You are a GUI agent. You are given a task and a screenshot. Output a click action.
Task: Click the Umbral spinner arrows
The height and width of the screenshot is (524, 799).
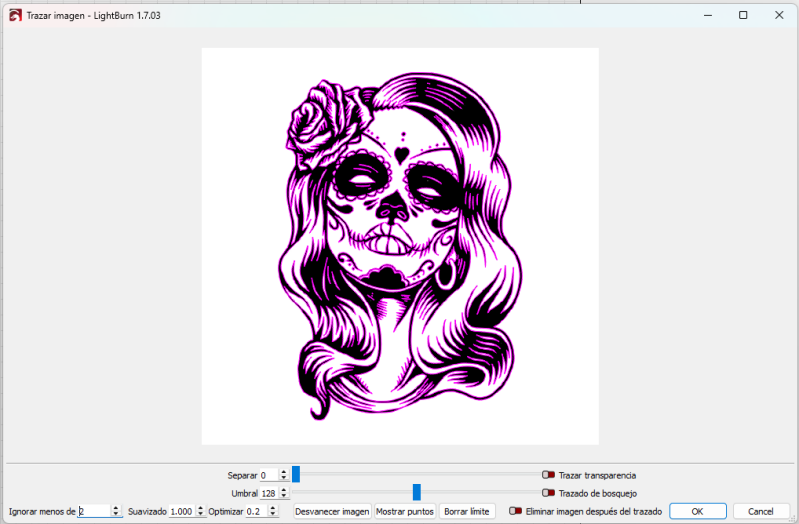pos(284,493)
